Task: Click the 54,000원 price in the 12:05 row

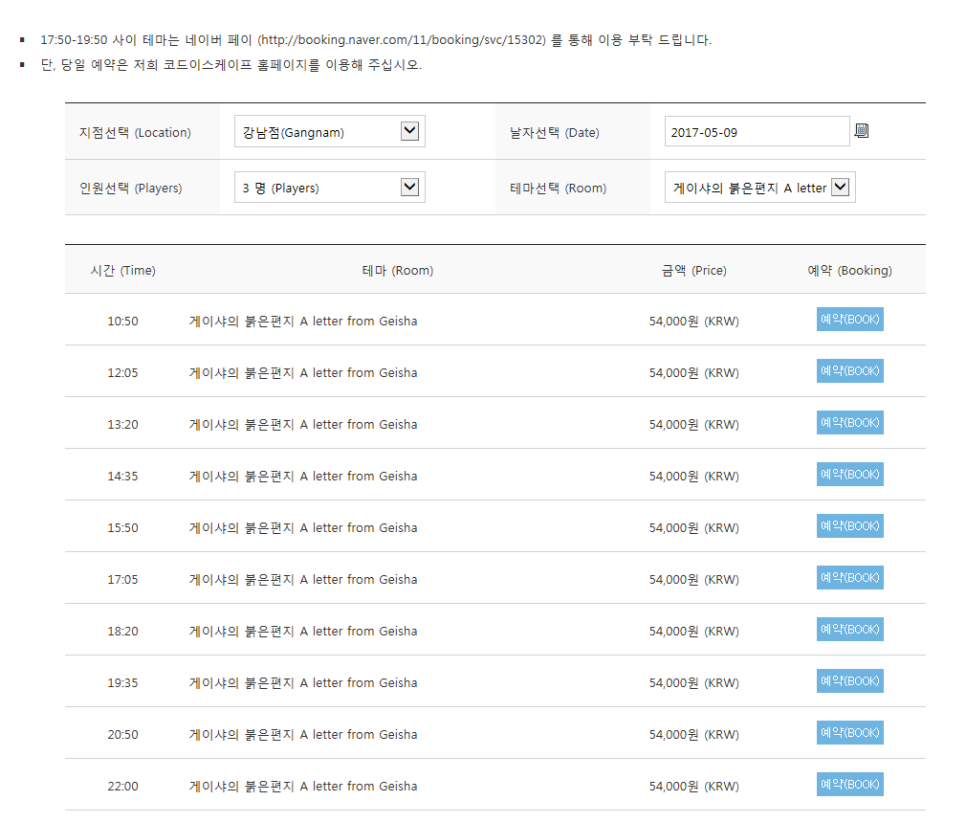Action: pyautogui.click(x=694, y=373)
